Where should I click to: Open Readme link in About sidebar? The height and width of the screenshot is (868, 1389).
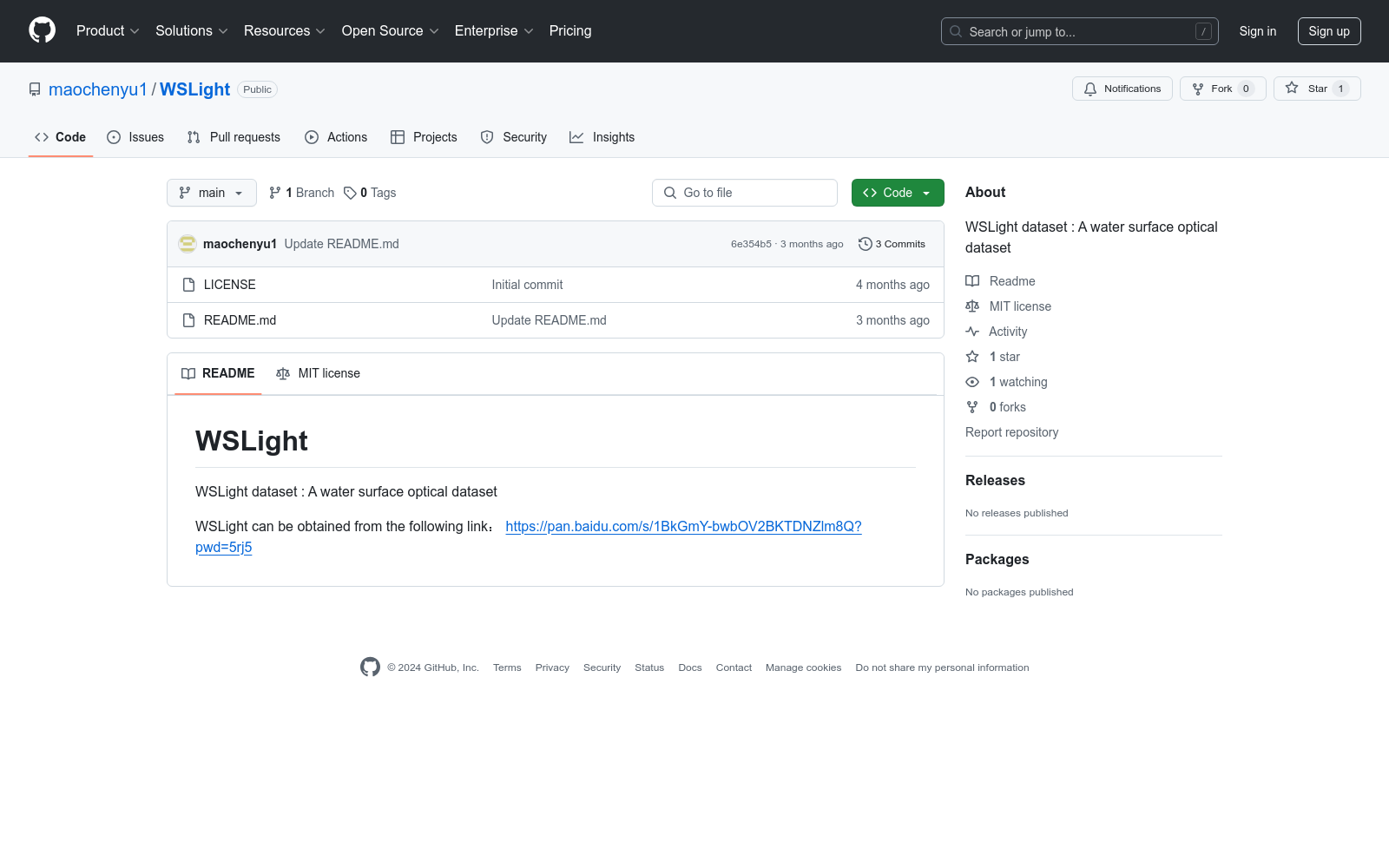[x=1001, y=281]
